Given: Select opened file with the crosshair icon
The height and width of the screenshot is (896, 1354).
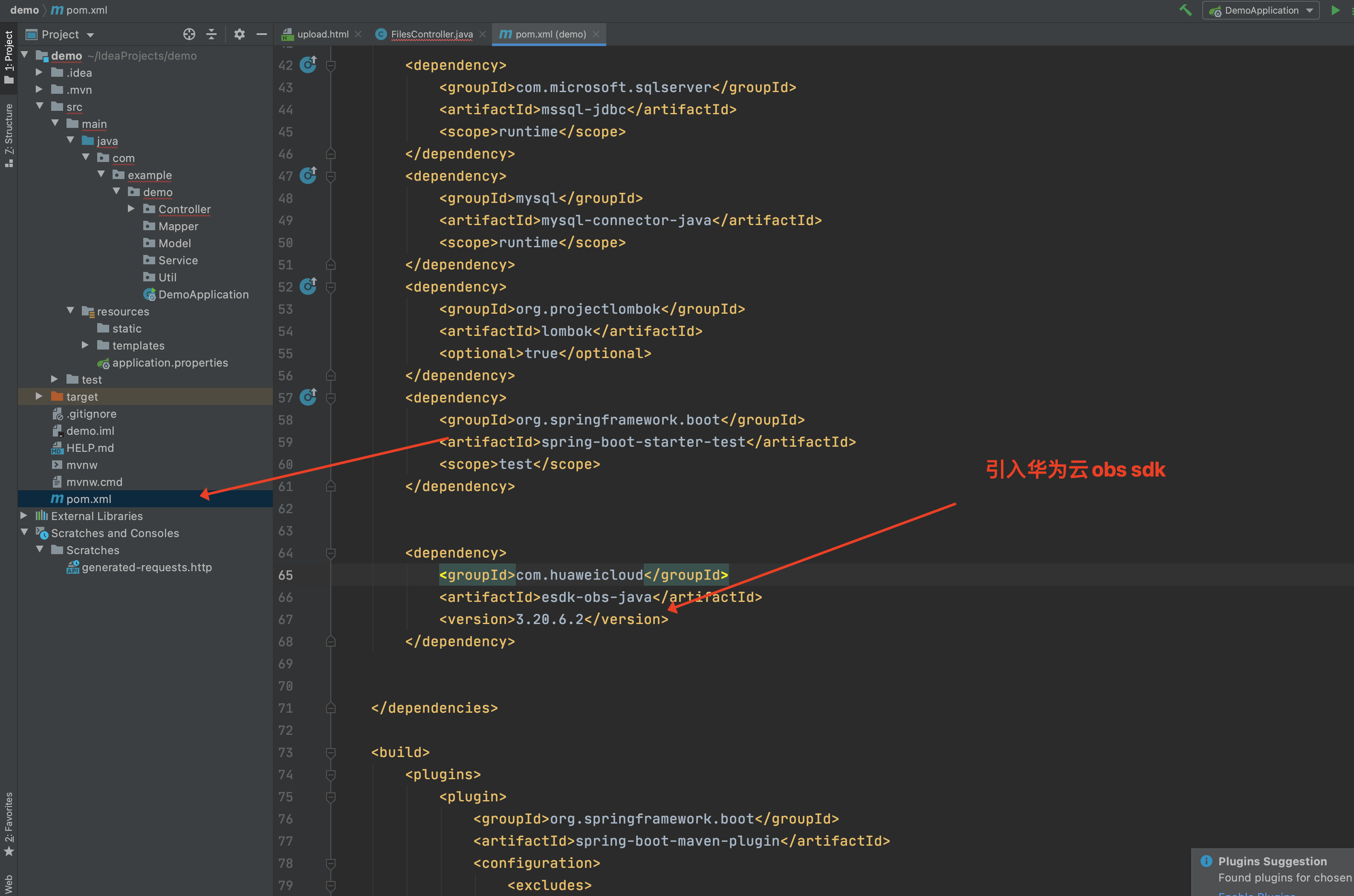Looking at the screenshot, I should click(x=189, y=34).
